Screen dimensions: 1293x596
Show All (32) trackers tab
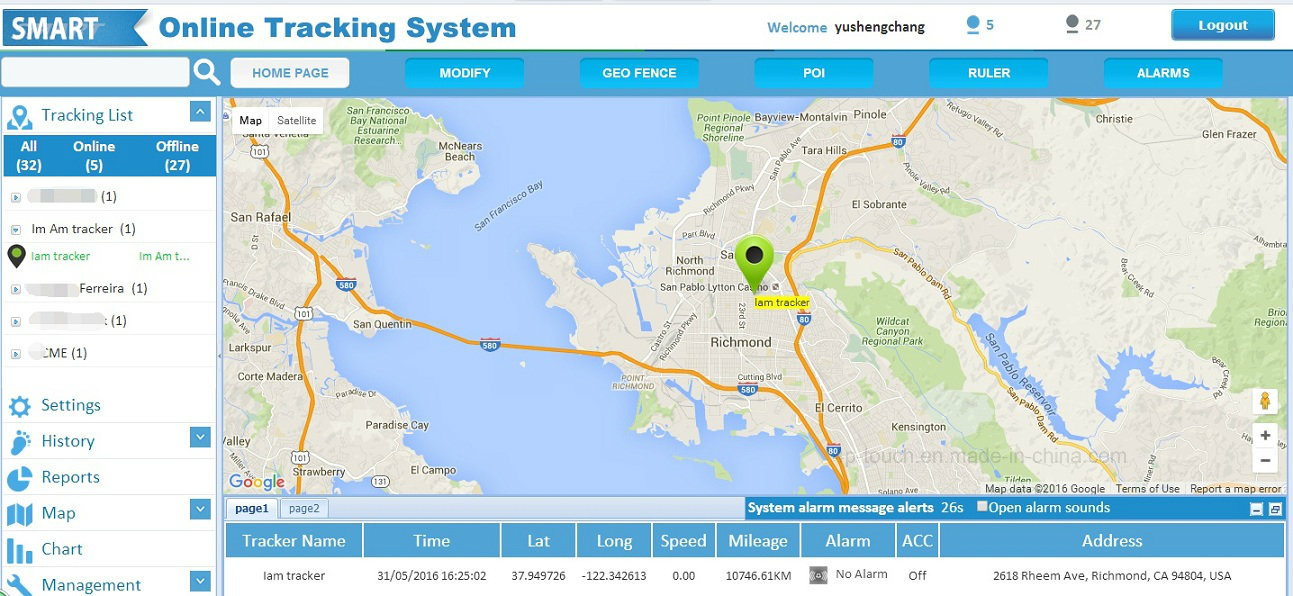pos(29,156)
